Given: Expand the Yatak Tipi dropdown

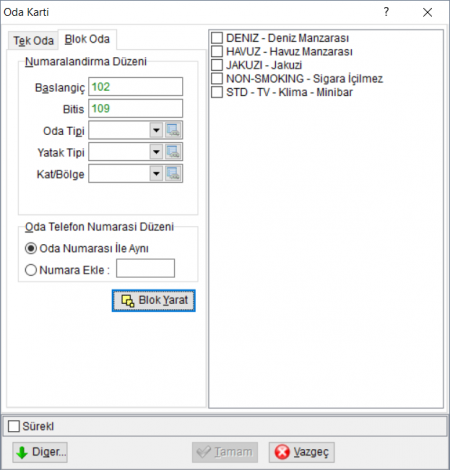Looking at the screenshot, I should point(156,152).
